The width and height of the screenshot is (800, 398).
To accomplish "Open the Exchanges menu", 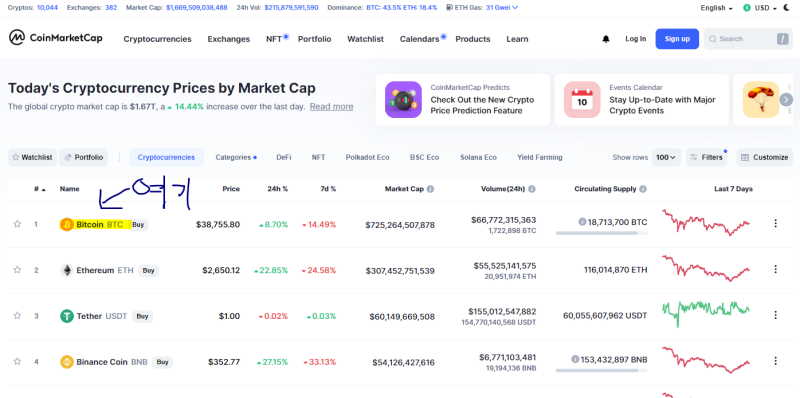I will [x=229, y=39].
